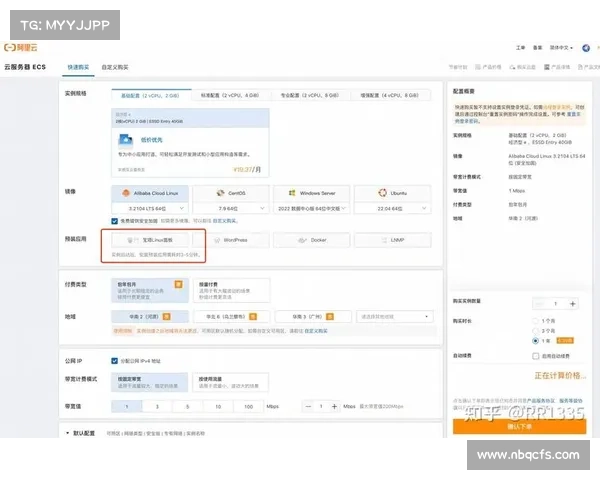Open the Windows Server 2022 version dropdown
This screenshot has height=480, width=600.
[x=311, y=208]
